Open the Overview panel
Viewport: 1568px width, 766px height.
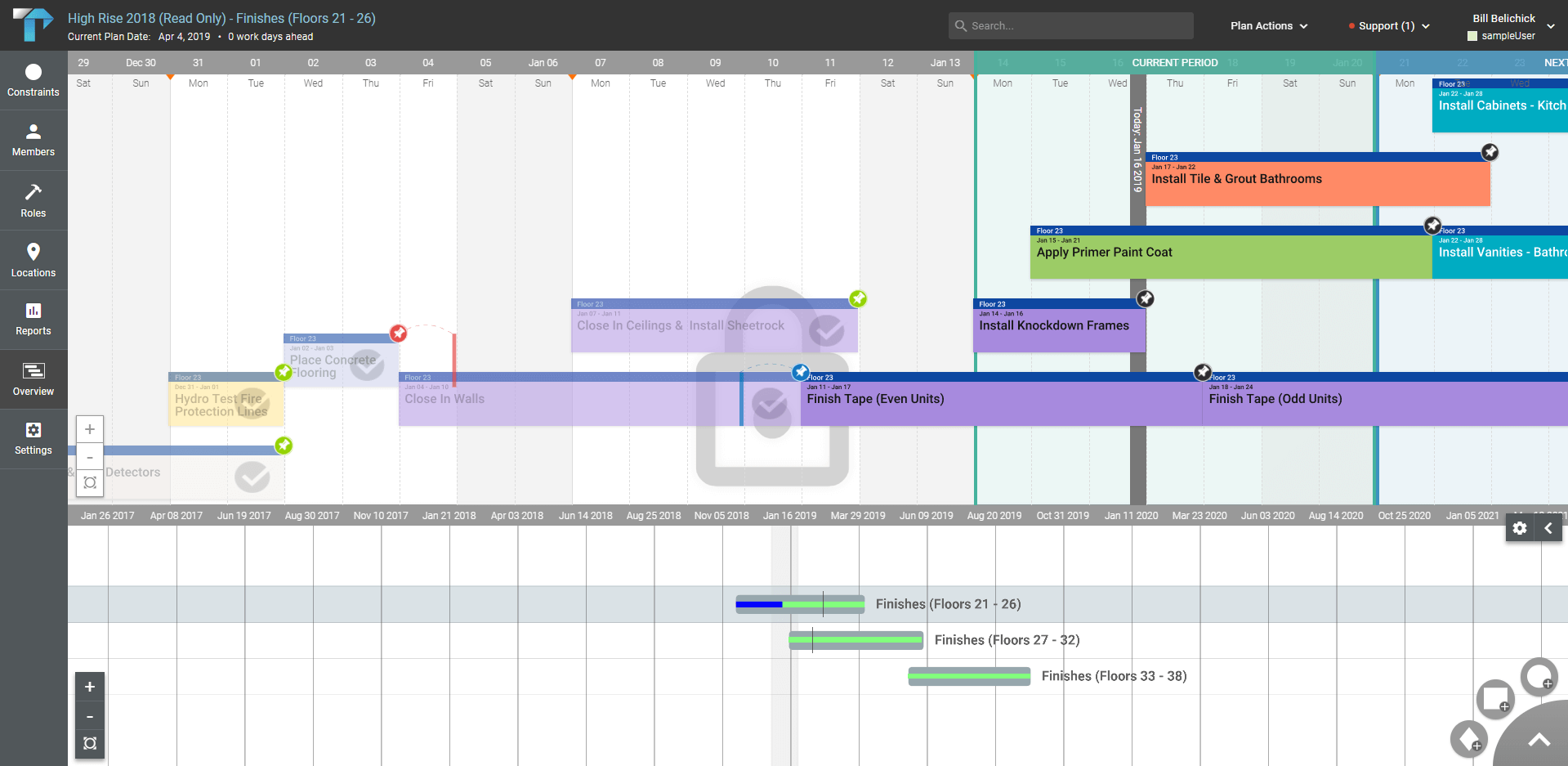coord(34,379)
